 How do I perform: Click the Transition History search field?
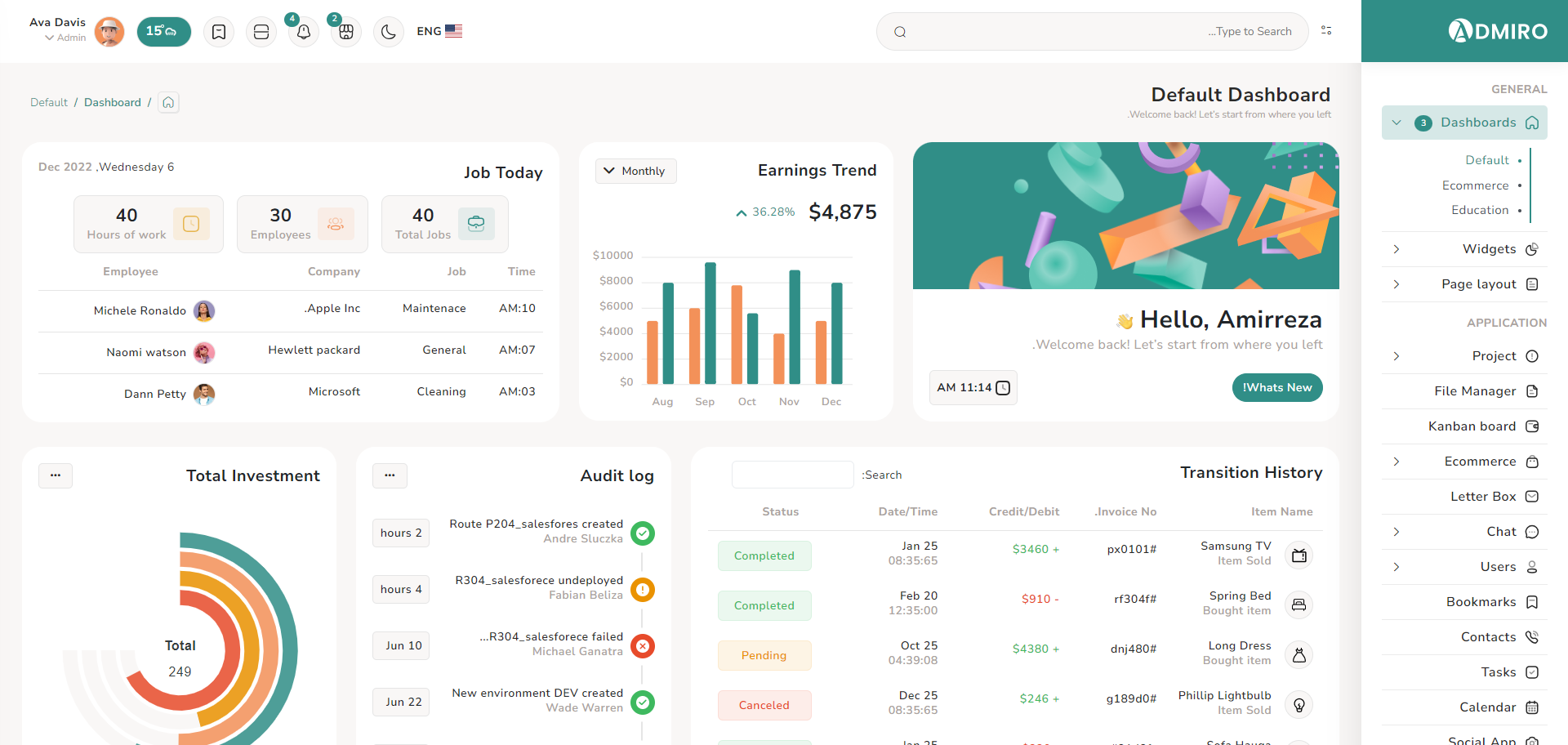pos(792,475)
